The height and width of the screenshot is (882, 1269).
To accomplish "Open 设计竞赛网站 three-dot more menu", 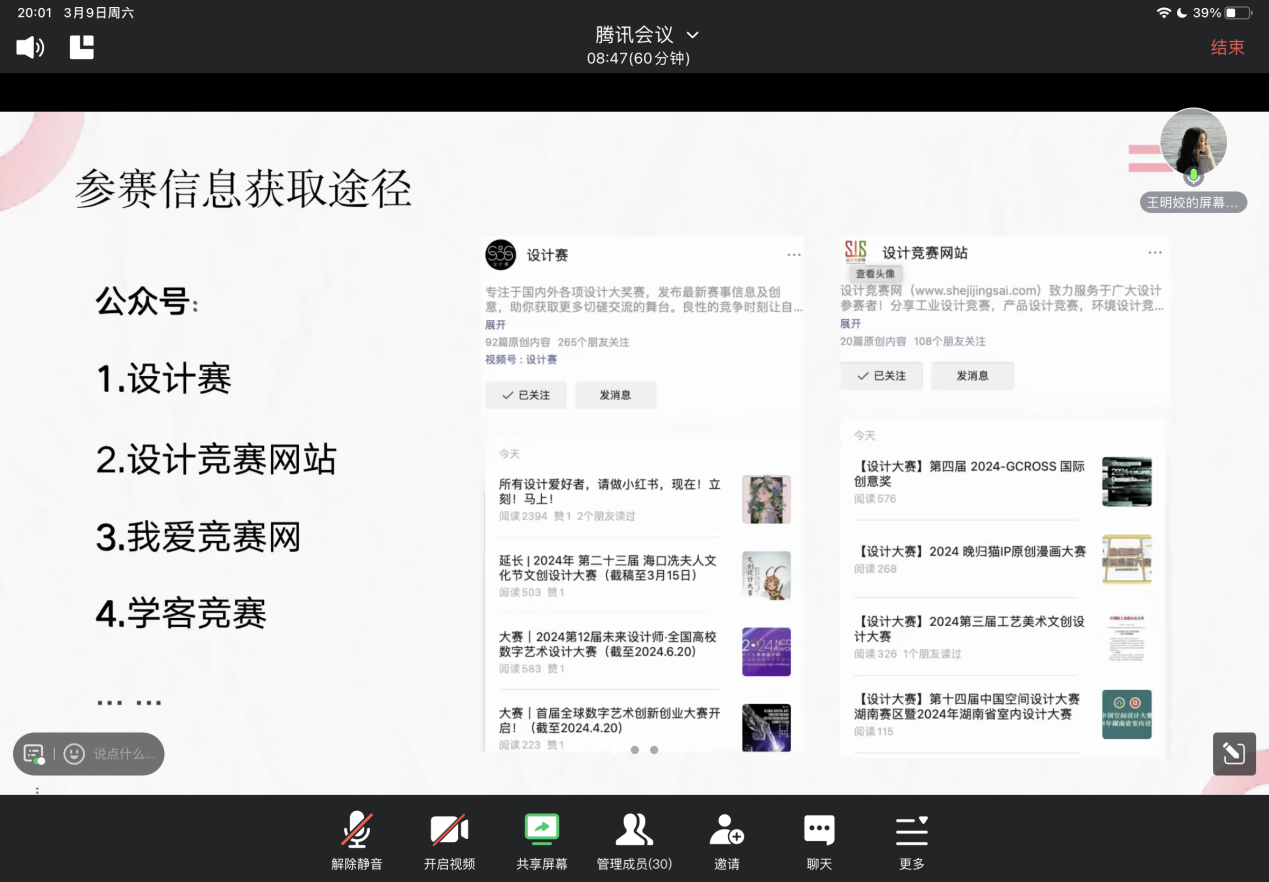I will click(x=1155, y=253).
